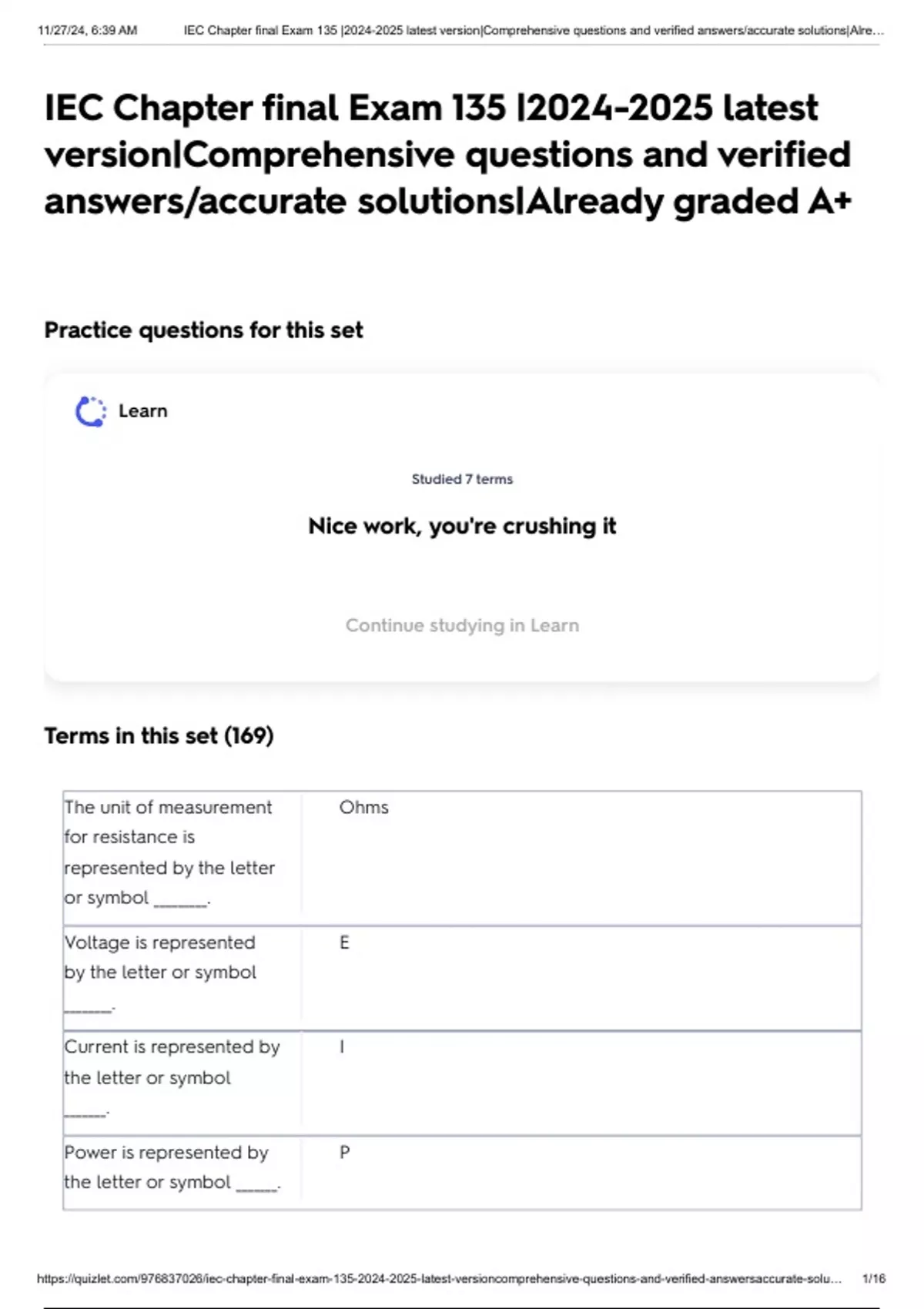Click the 1/16 page number indicator
Image resolution: width=924 pixels, height=1309 pixels.
(x=874, y=1279)
